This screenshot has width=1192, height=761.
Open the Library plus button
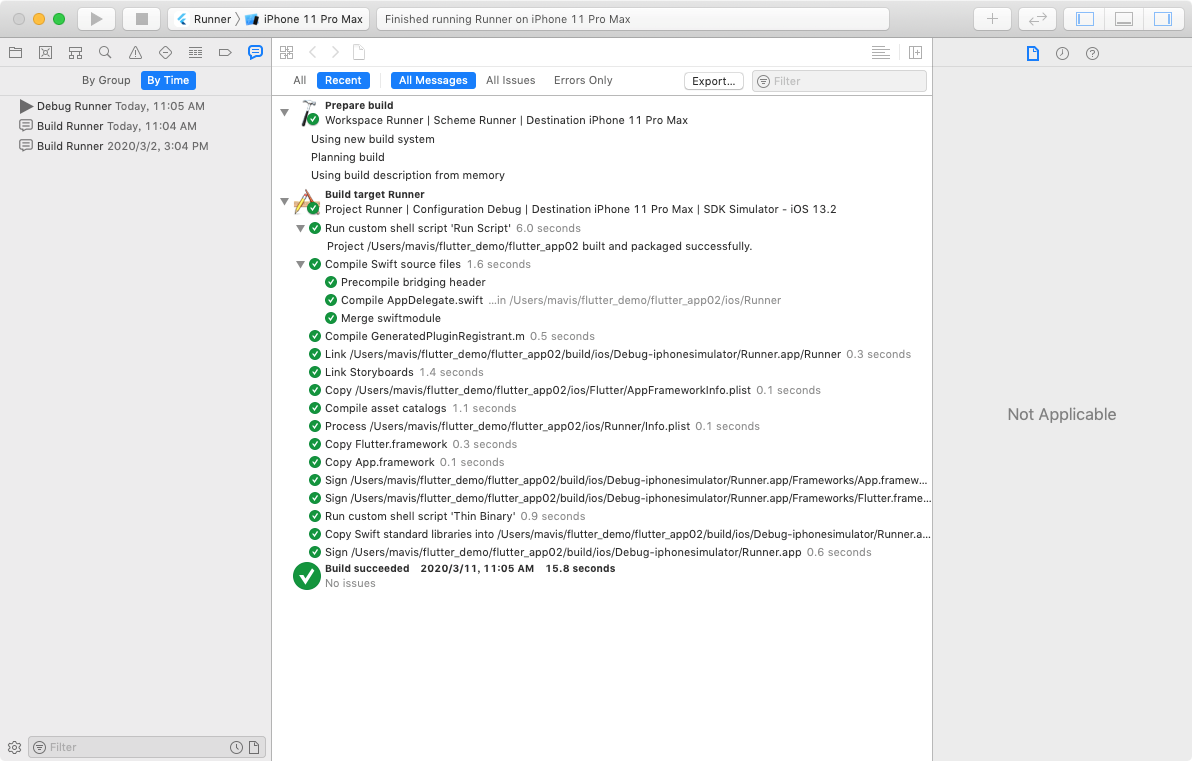(992, 19)
